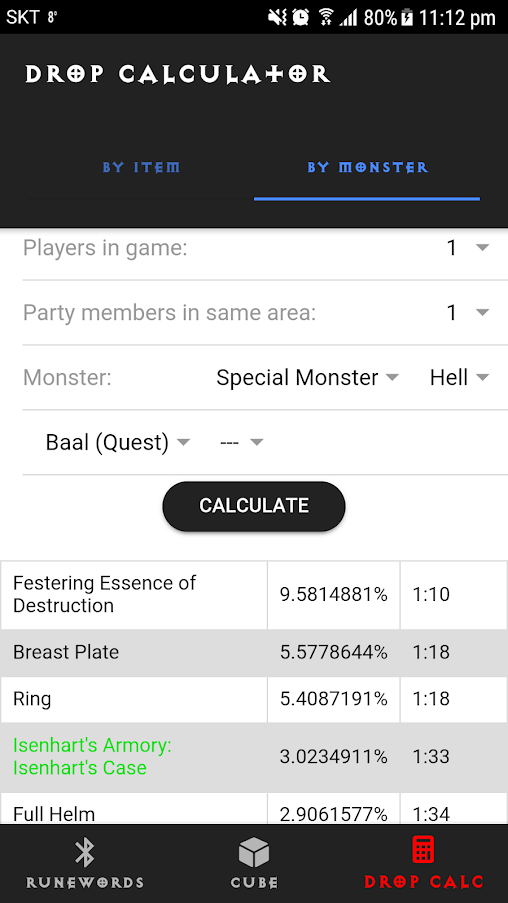The height and width of the screenshot is (903, 508).
Task: Tap the cellular signal strength icon
Action: [x=348, y=17]
